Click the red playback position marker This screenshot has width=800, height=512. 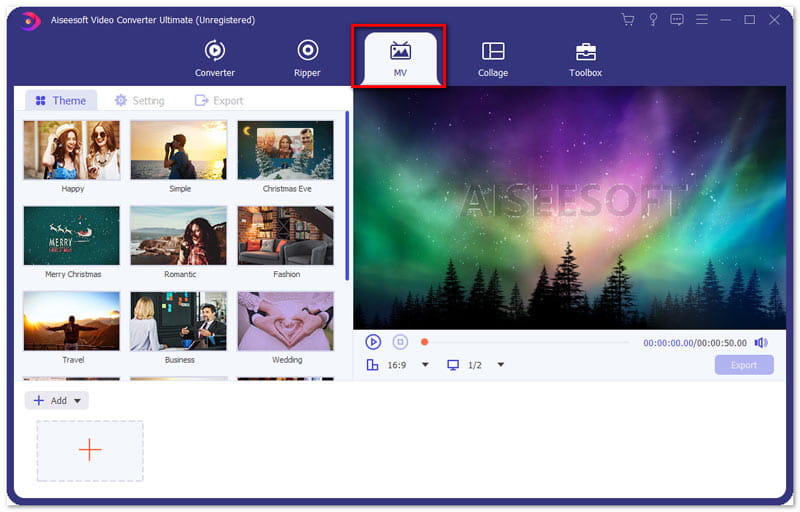[424, 342]
